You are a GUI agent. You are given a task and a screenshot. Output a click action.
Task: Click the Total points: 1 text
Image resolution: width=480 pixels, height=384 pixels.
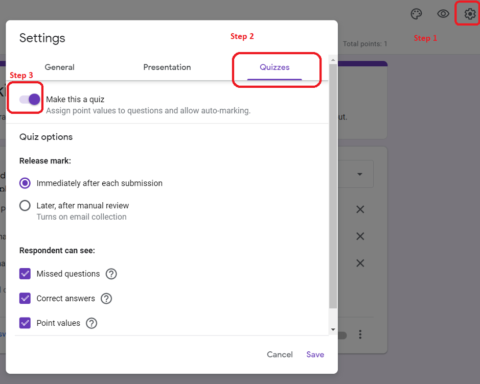pos(365,44)
